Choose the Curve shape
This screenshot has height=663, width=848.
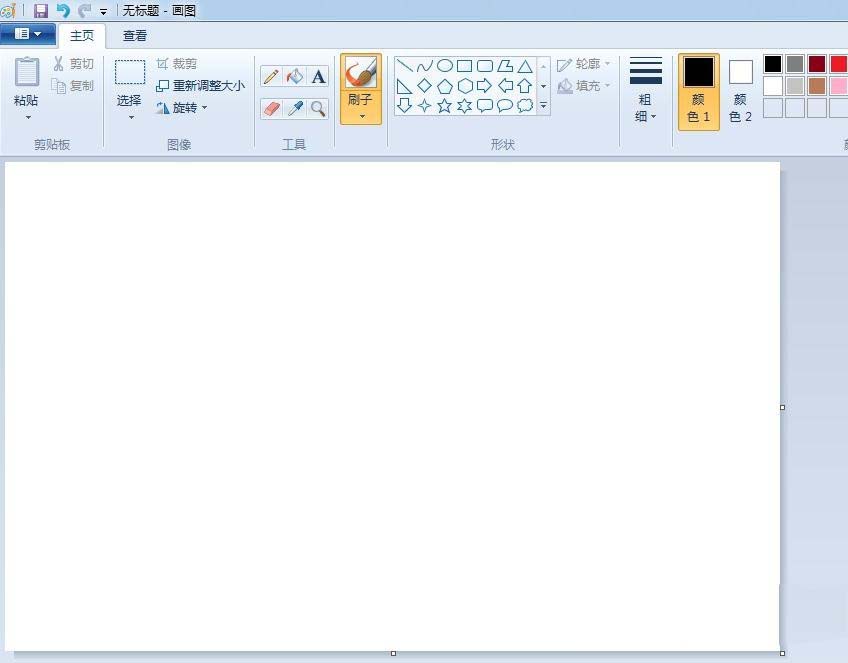tap(425, 66)
